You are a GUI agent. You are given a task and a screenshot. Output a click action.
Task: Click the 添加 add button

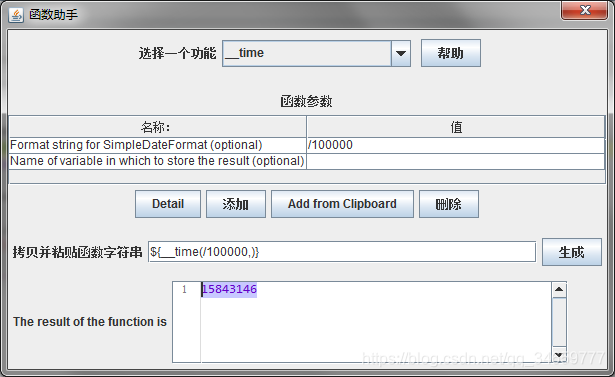(236, 204)
